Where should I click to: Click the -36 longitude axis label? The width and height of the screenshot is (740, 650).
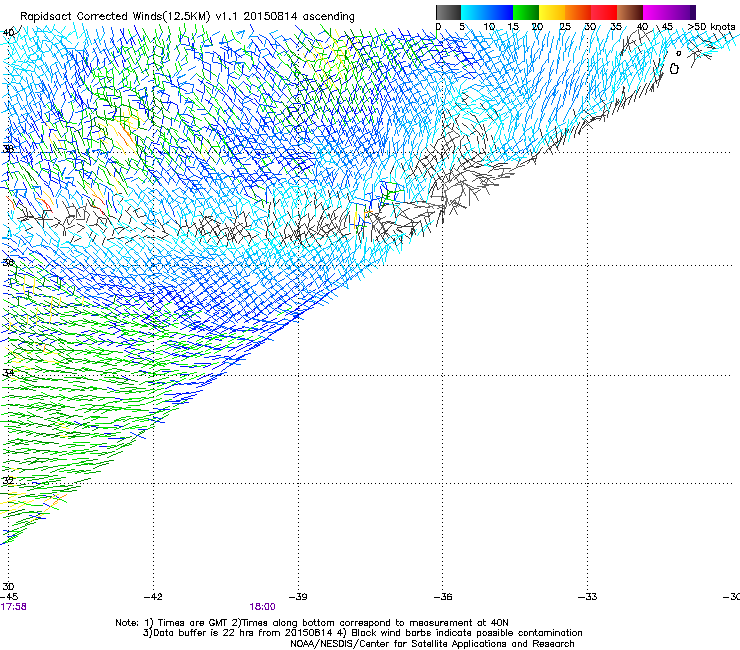click(x=443, y=597)
